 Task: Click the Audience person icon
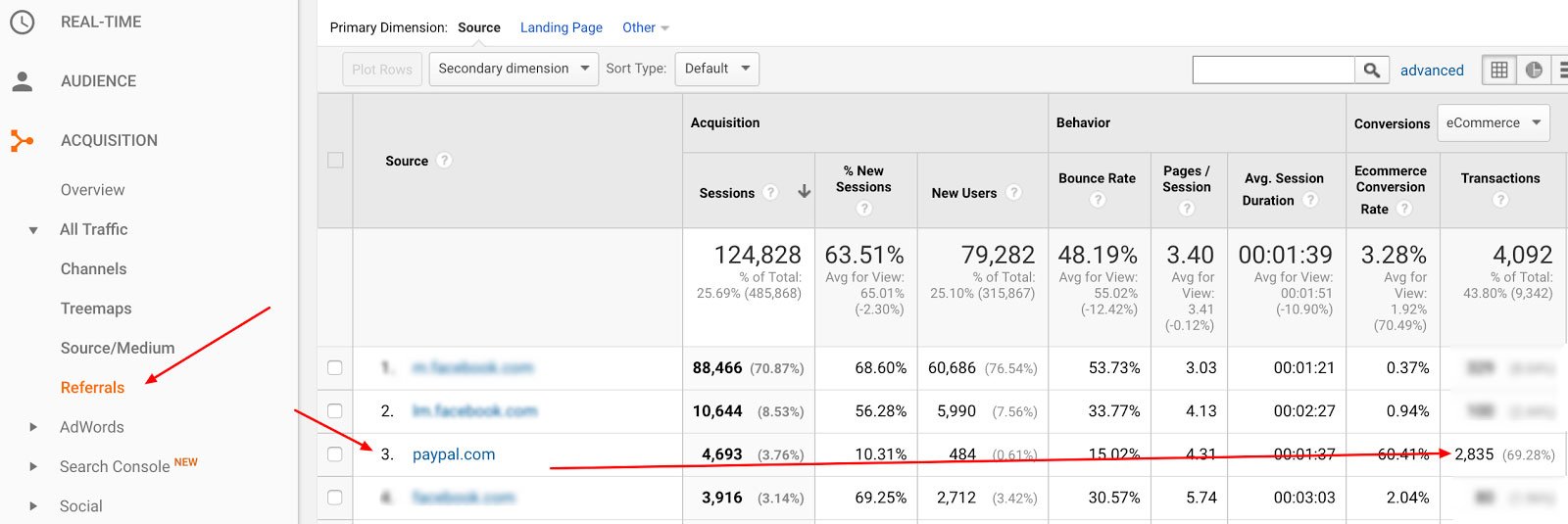coord(22,81)
